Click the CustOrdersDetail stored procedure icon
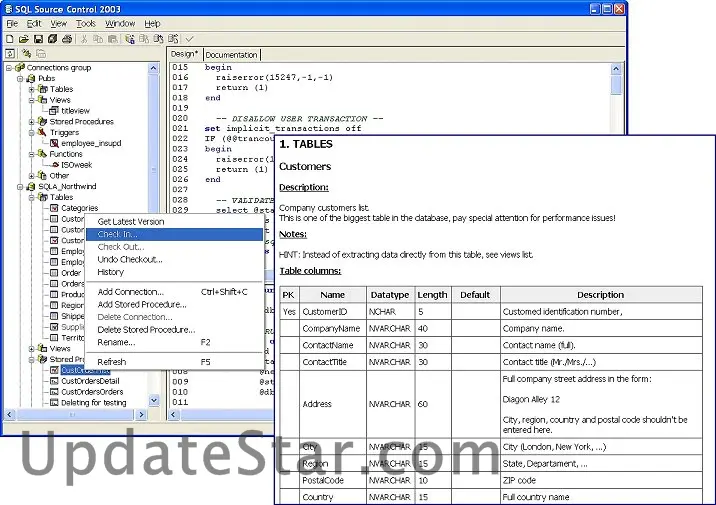 click(54, 381)
